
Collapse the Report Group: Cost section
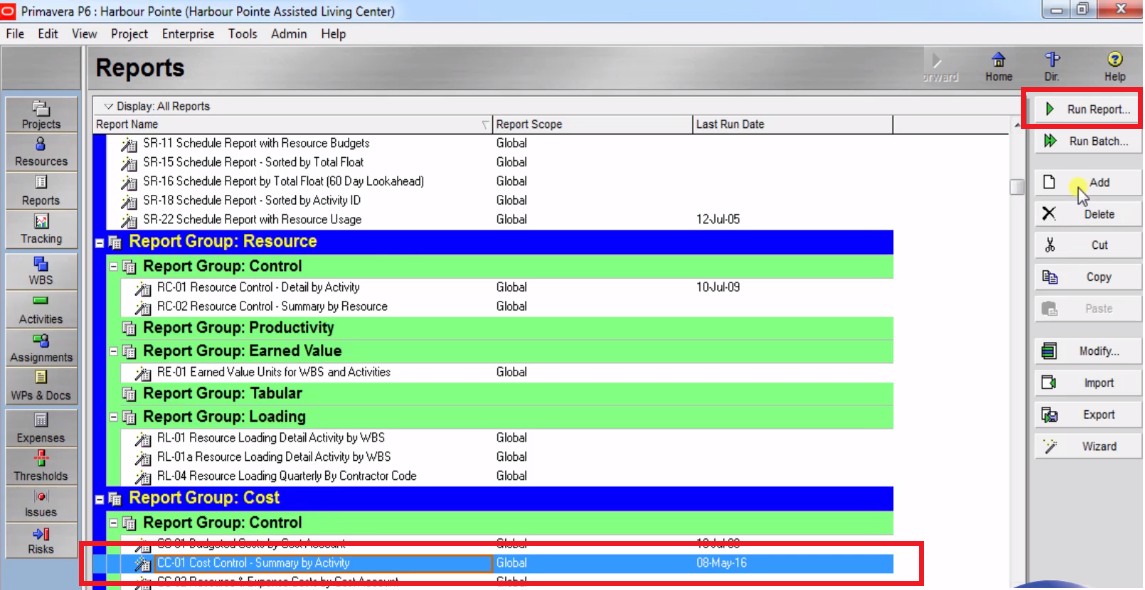[x=102, y=497]
